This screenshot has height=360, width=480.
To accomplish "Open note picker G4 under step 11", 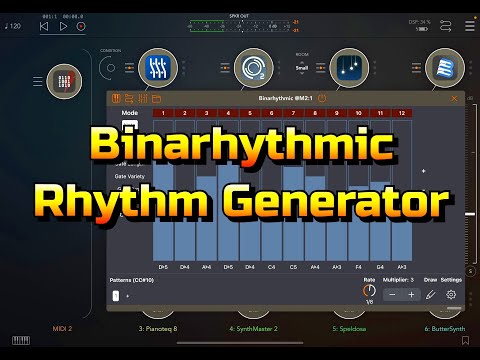I will click(380, 267).
